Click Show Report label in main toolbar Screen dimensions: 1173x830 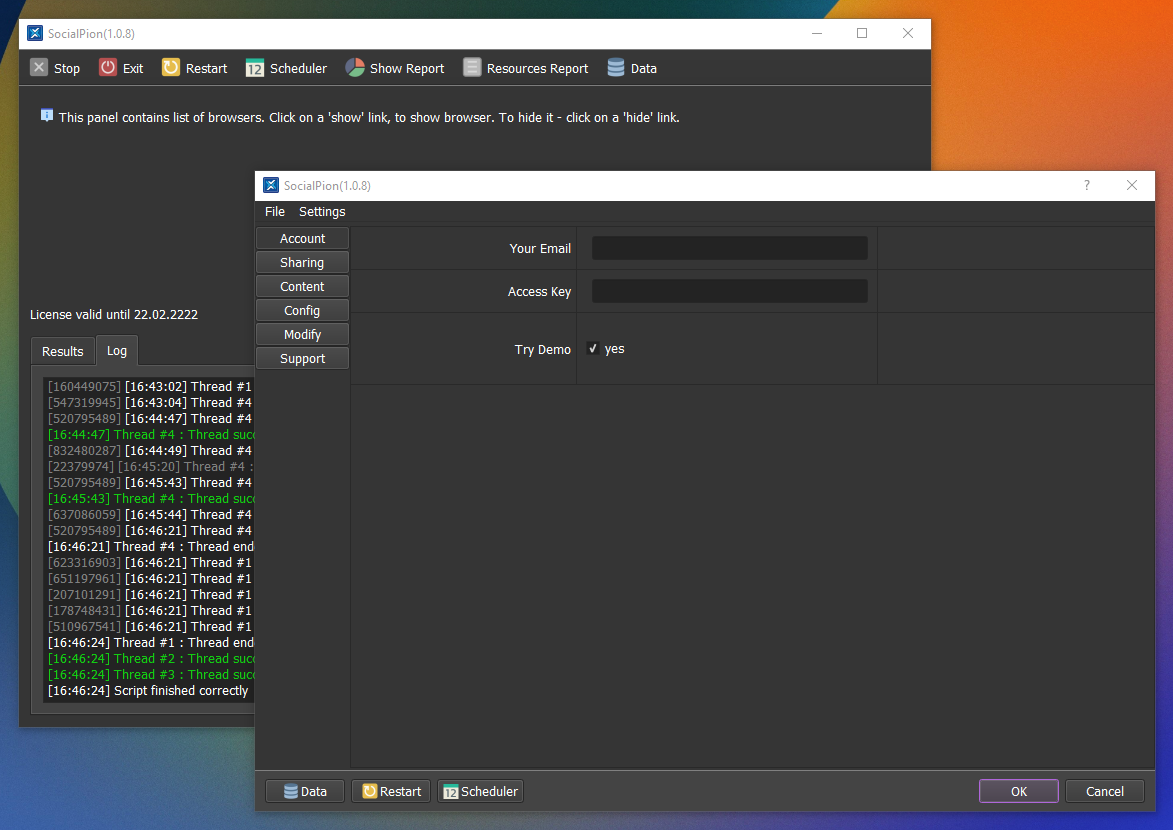[x=407, y=68]
